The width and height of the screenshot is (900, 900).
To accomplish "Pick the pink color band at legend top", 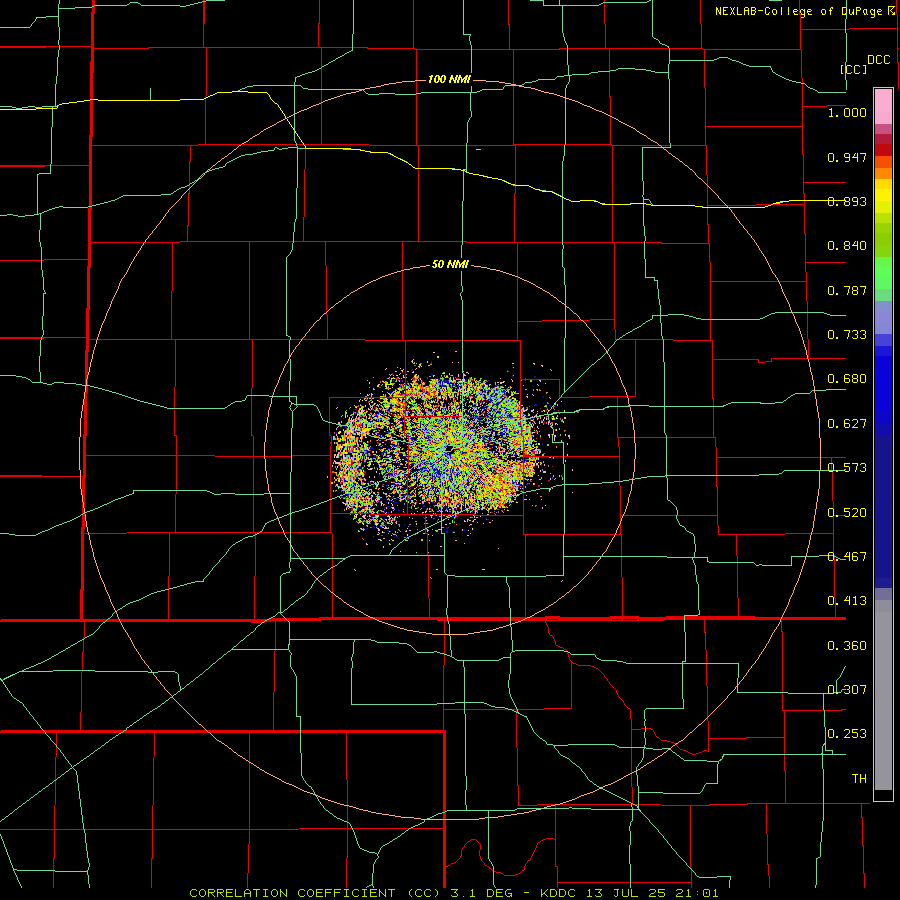I will click(x=883, y=107).
